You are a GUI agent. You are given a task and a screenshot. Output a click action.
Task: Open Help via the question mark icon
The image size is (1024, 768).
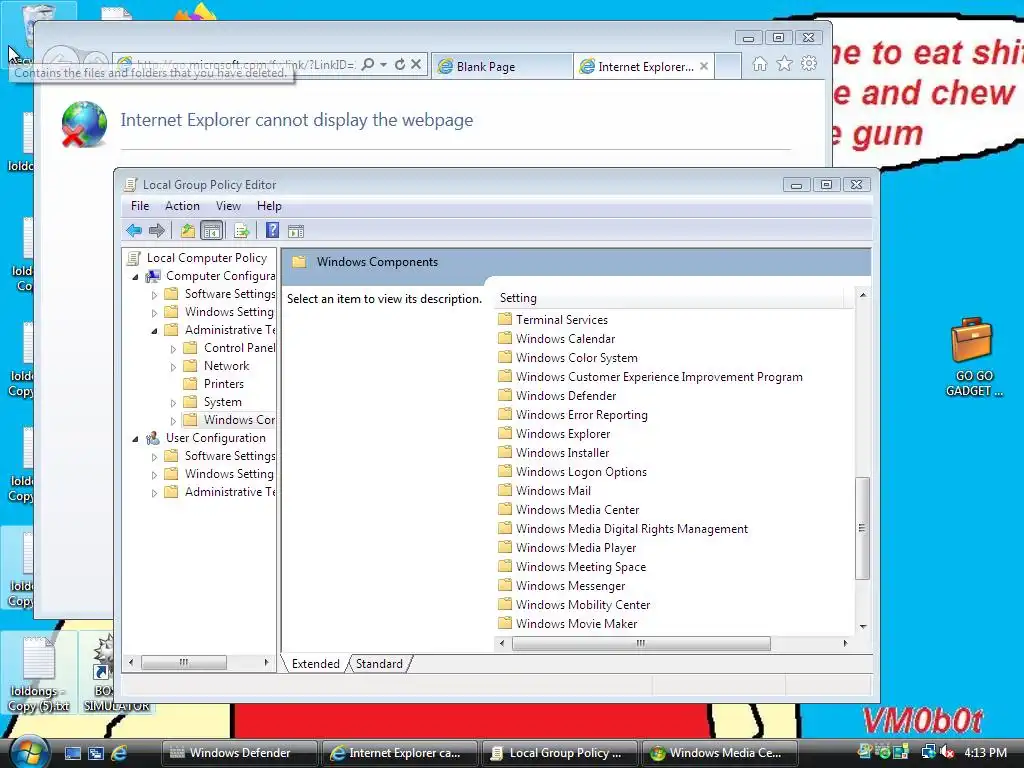coord(272,231)
